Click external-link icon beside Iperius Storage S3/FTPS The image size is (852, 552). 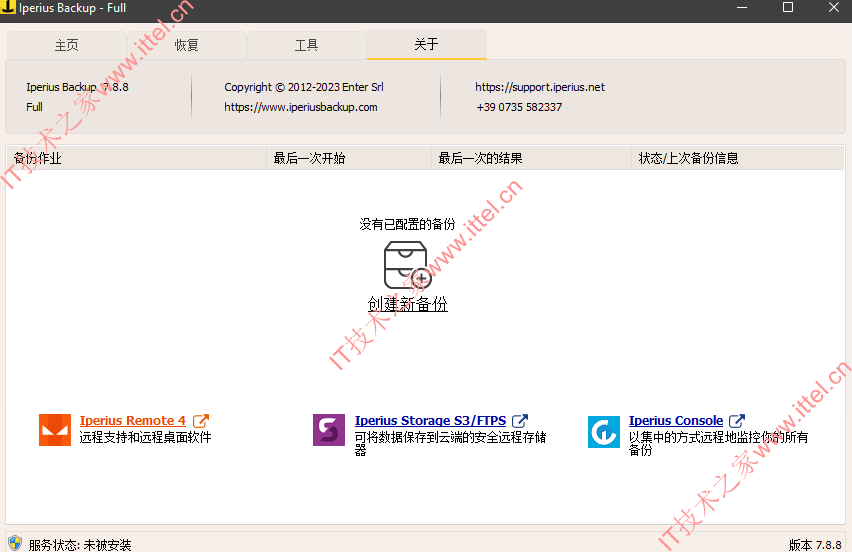(520, 421)
